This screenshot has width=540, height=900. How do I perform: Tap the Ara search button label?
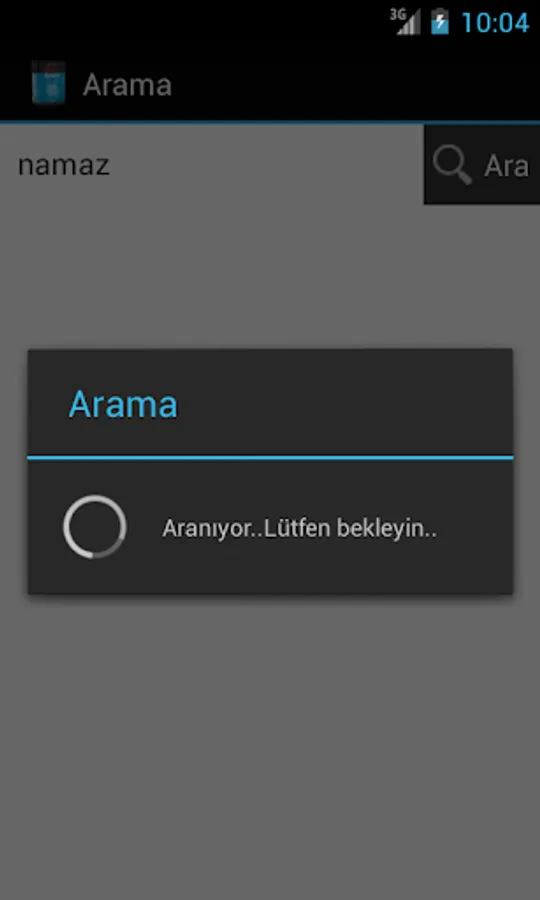506,166
